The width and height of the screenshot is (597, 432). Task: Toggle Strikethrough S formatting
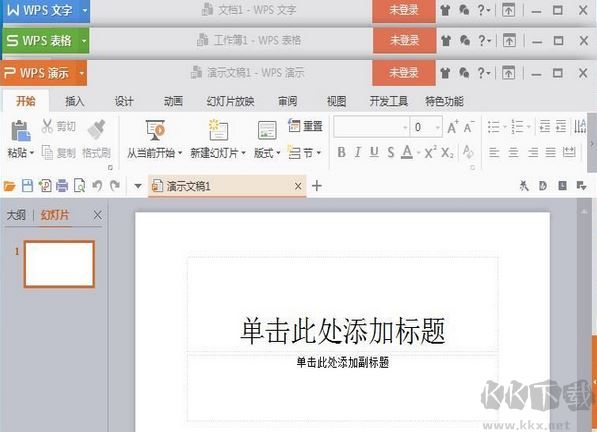click(391, 153)
